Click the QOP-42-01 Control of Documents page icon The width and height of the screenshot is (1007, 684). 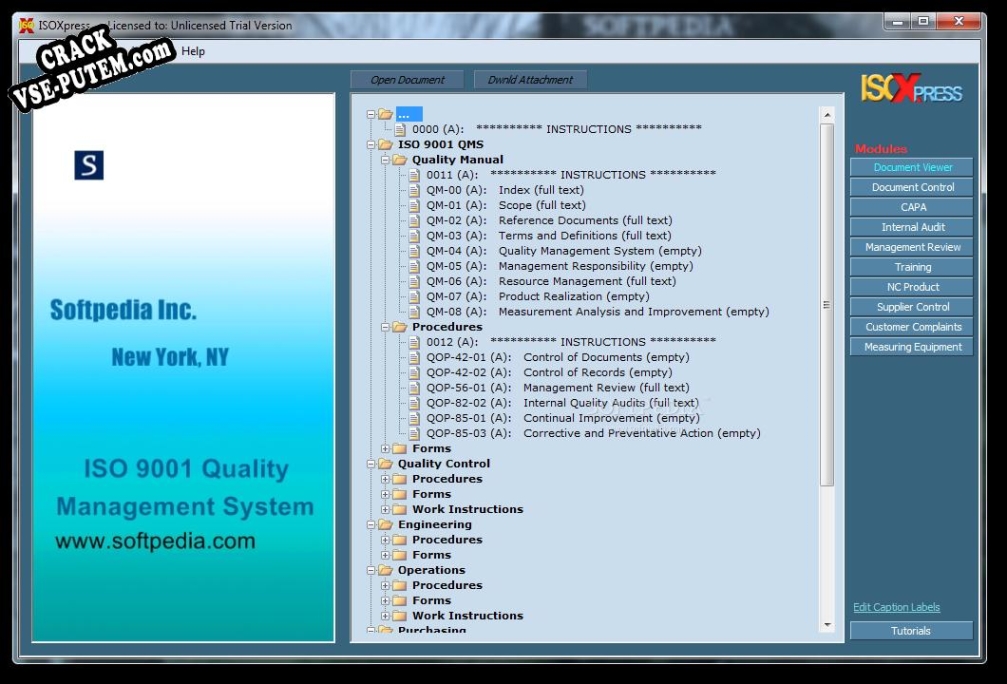pos(414,357)
